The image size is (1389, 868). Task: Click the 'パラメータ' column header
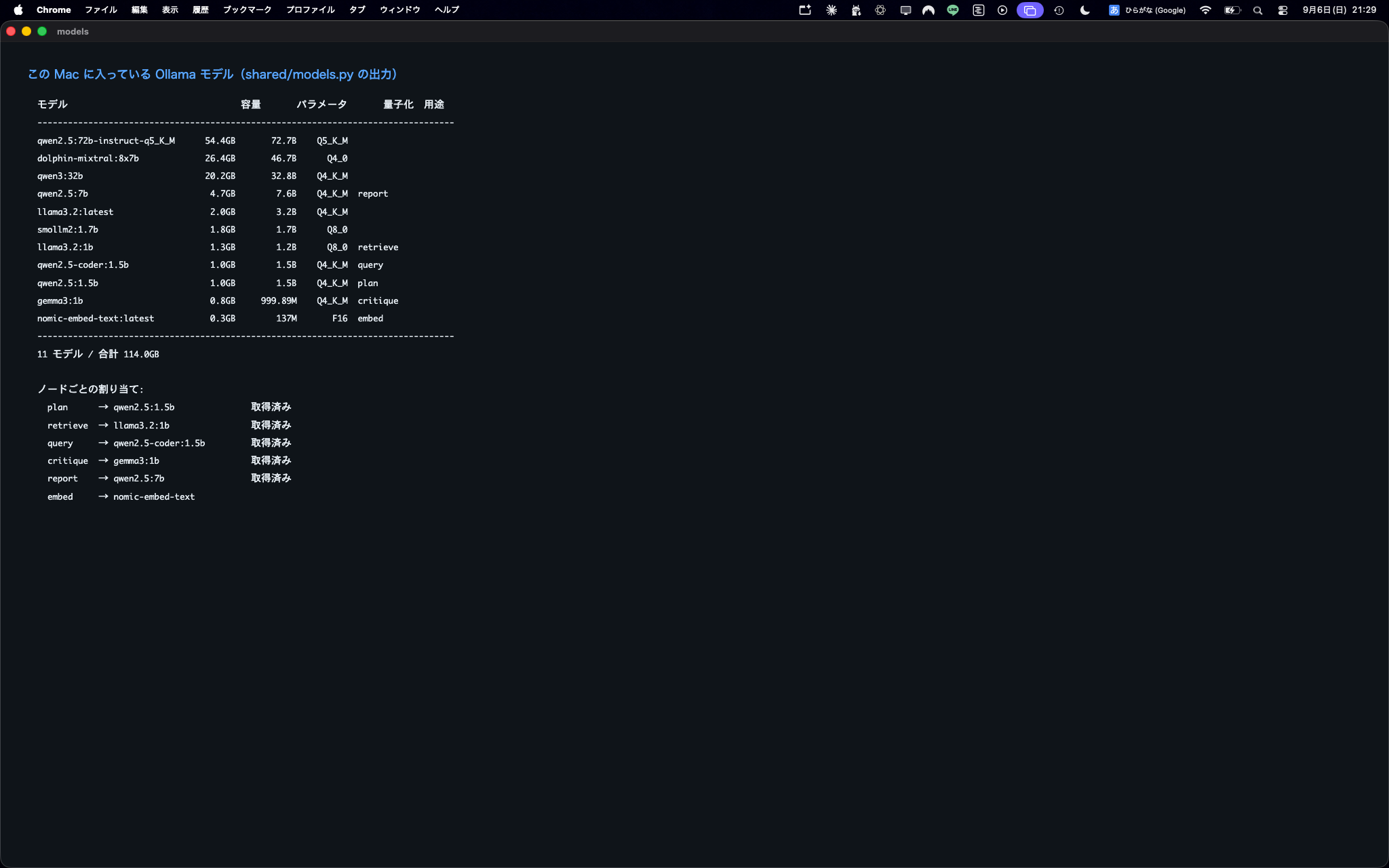(x=322, y=104)
